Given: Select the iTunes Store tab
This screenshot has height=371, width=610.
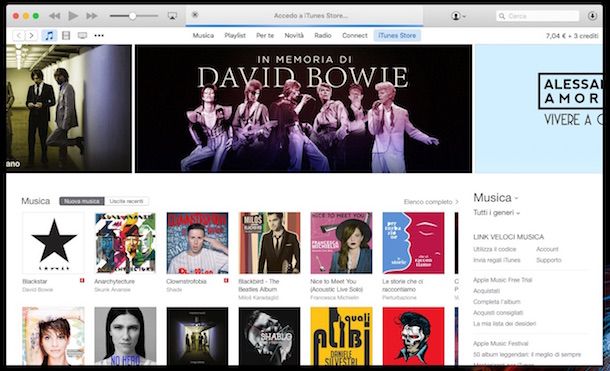Looking at the screenshot, I should 397,35.
